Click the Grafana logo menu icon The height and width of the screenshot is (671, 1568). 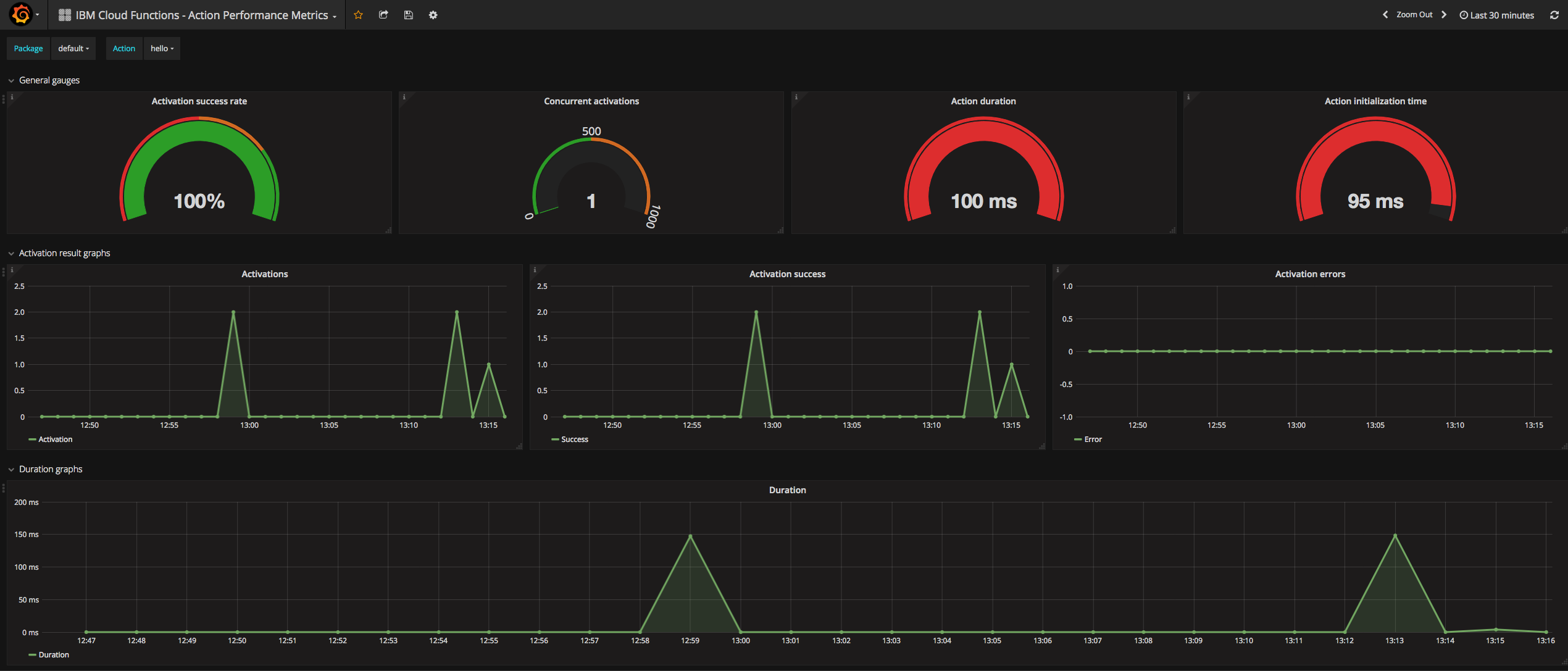[21, 14]
